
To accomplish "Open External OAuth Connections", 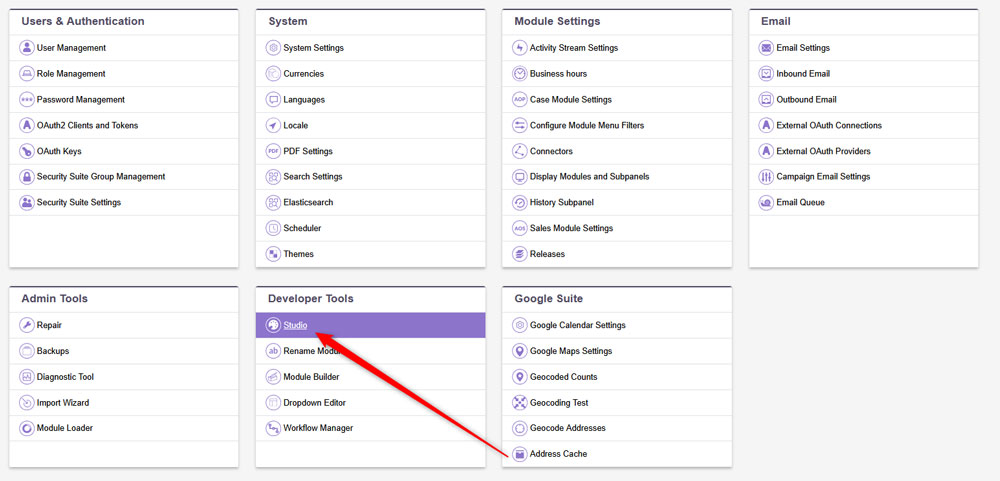I will (x=829, y=126).
